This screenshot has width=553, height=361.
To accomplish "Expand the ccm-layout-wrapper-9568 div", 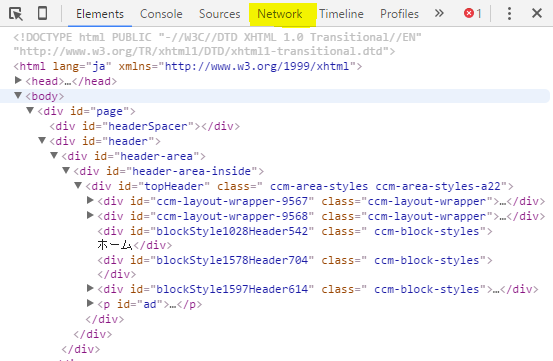I will tap(90, 215).
